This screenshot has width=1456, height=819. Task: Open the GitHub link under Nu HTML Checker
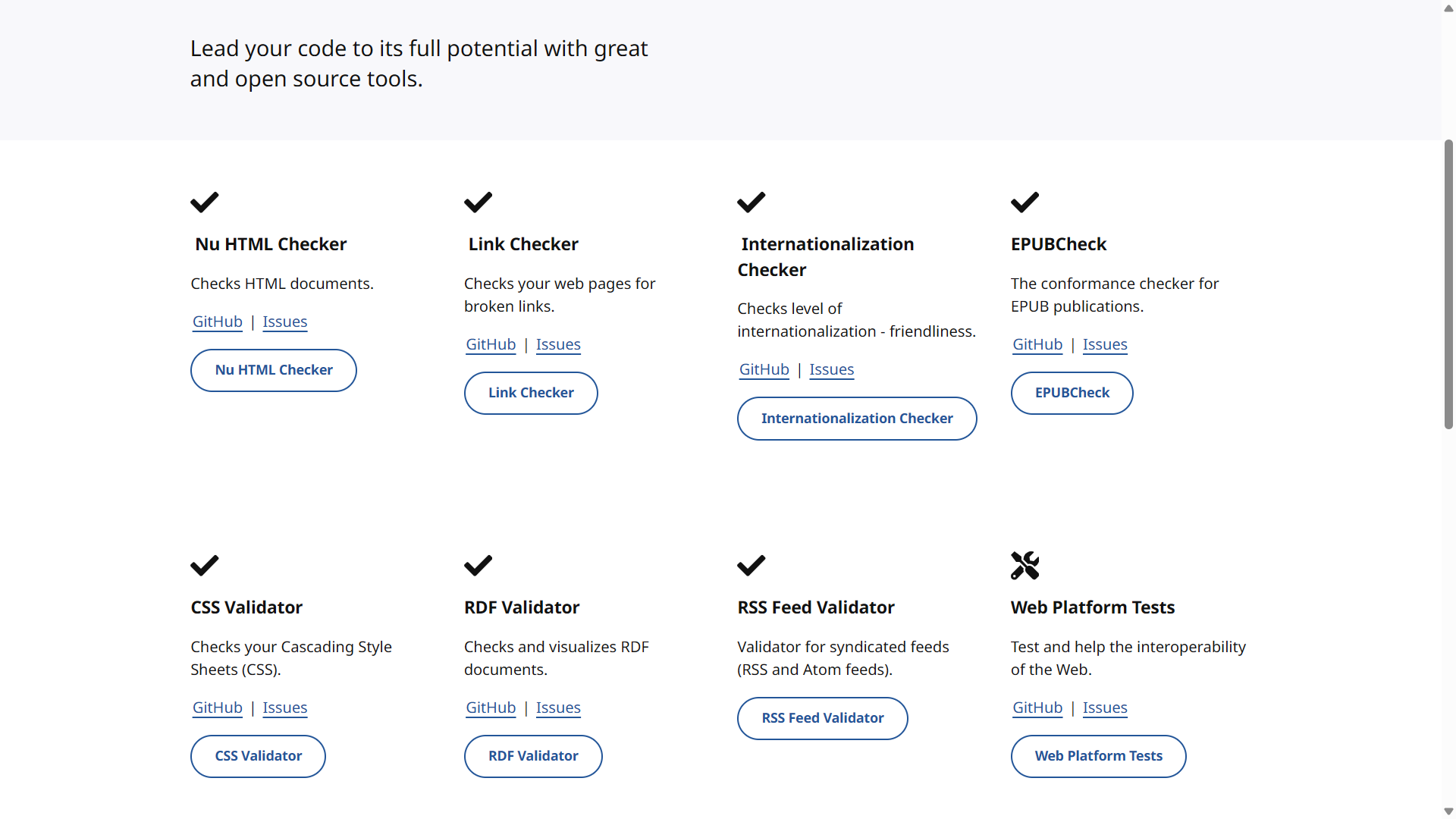(x=218, y=322)
